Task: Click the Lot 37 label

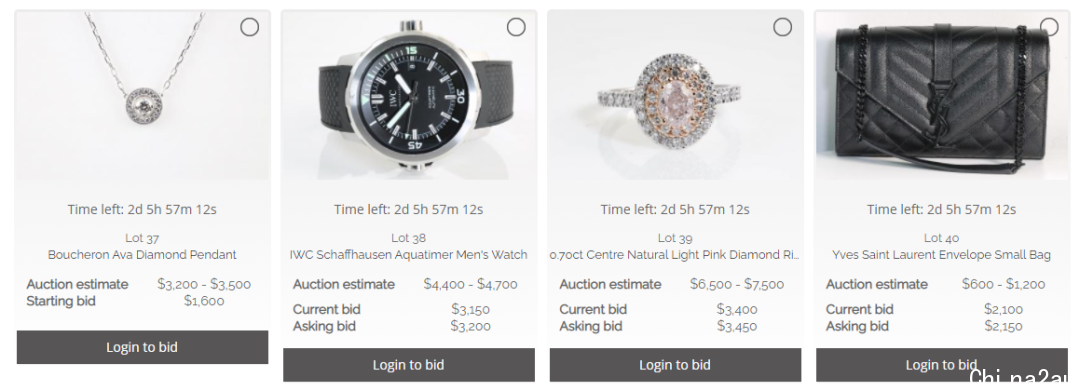Action: pos(143,238)
